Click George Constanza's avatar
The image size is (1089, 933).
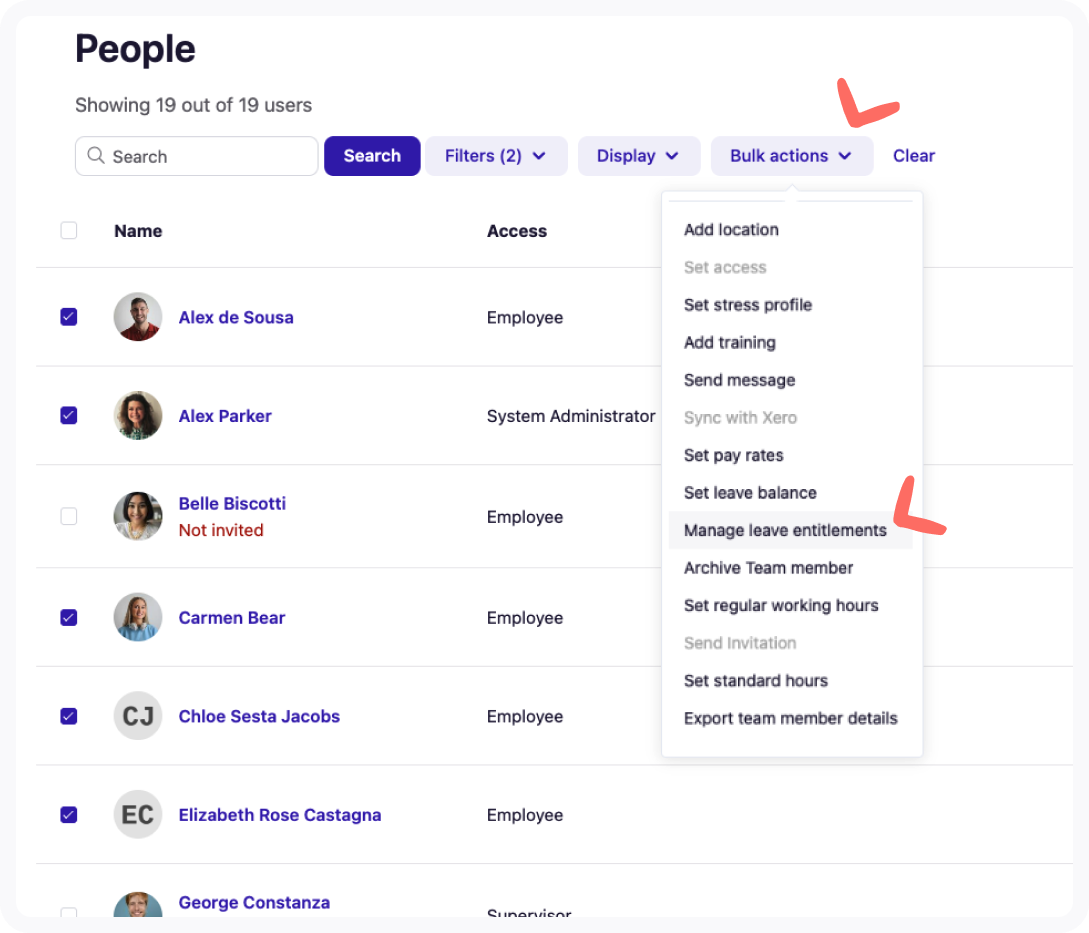(x=138, y=906)
